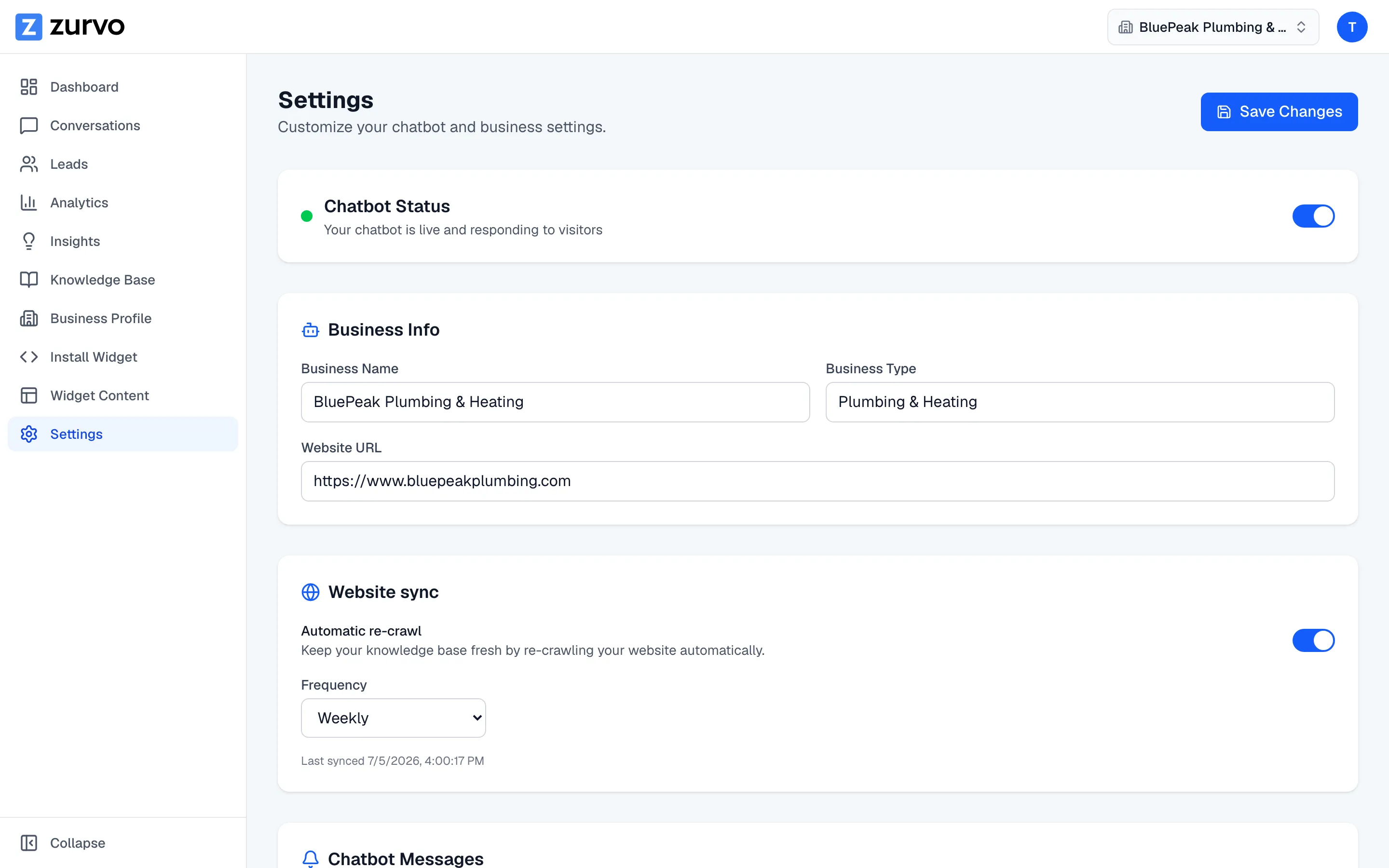The width and height of the screenshot is (1389, 868).
Task: Click the Install Widget code icon
Action: (x=29, y=356)
